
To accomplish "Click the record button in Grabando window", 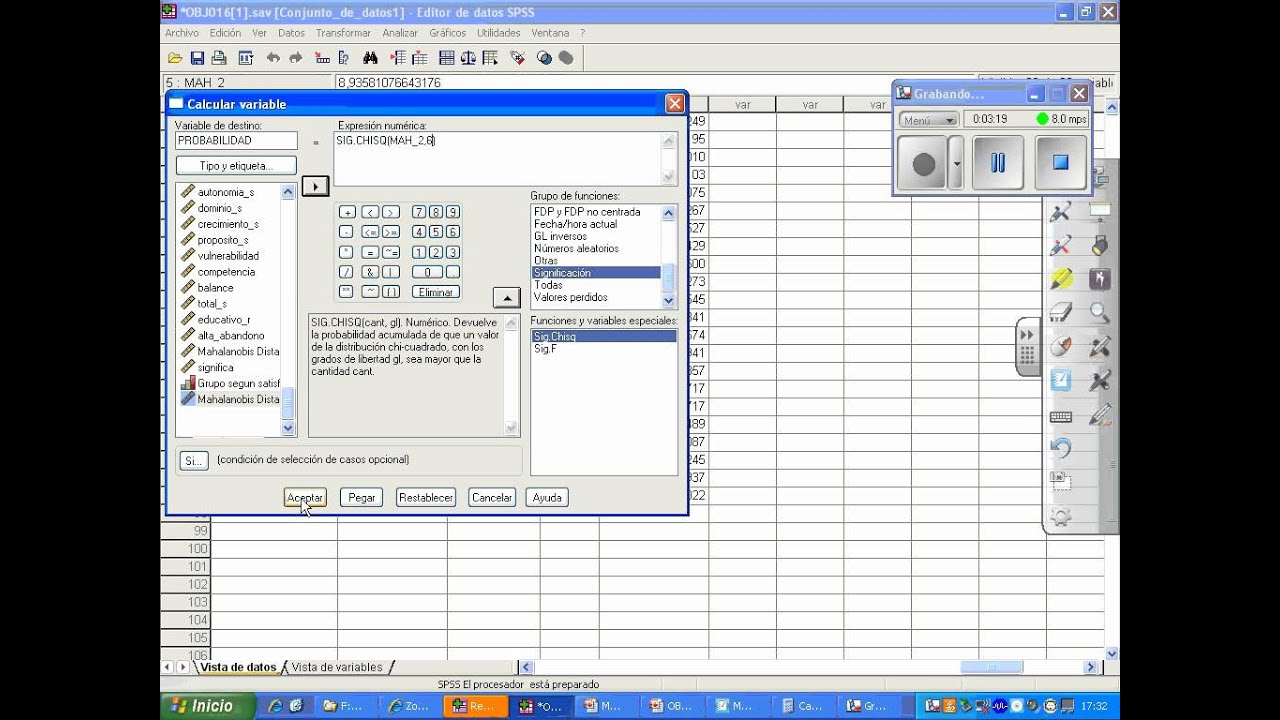I will tap(923, 164).
